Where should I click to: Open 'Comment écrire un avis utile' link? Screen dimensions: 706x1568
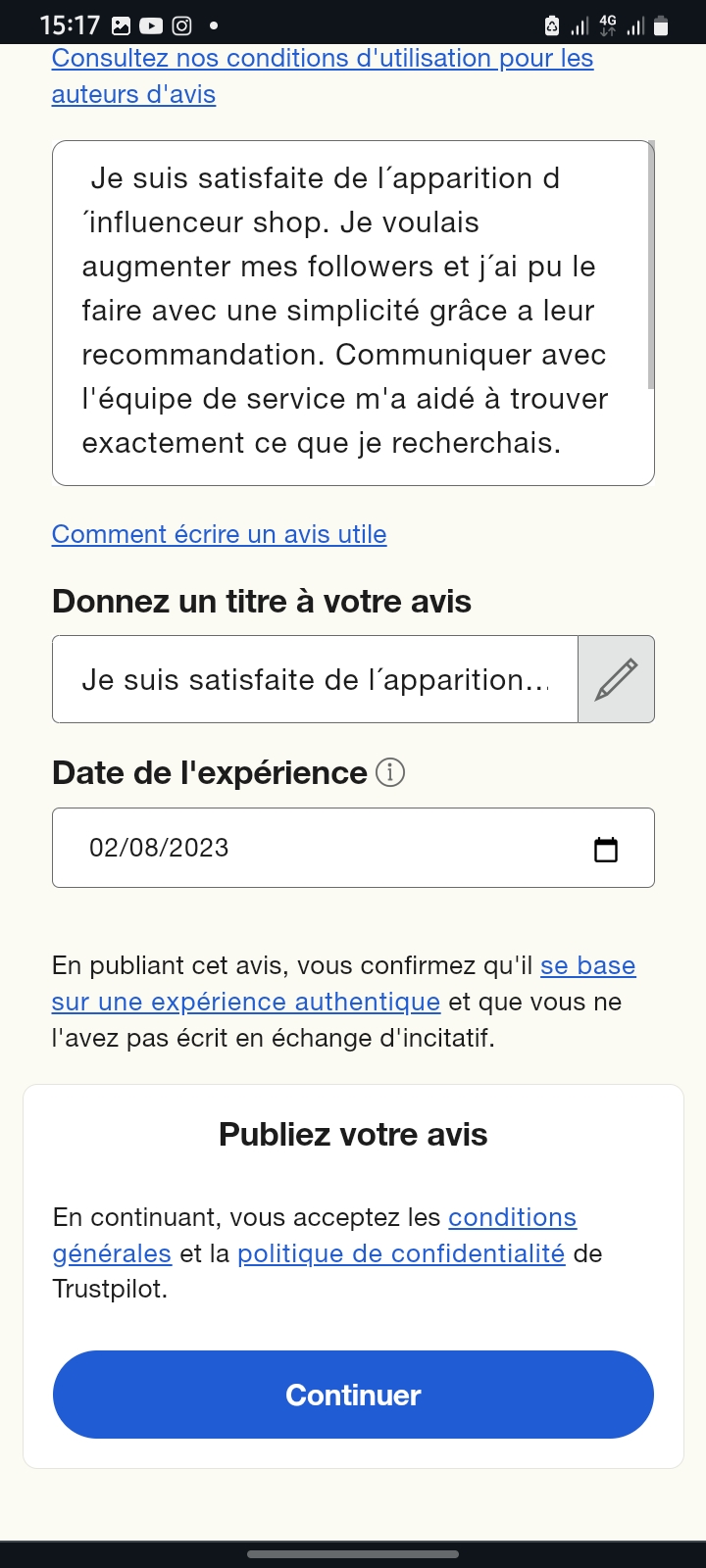[x=219, y=534]
